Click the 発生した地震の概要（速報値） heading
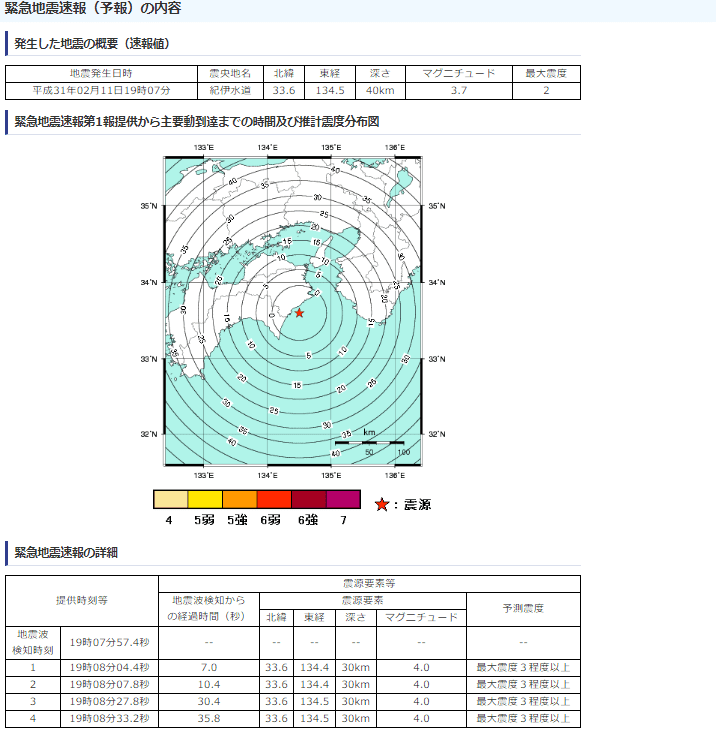 [92, 44]
